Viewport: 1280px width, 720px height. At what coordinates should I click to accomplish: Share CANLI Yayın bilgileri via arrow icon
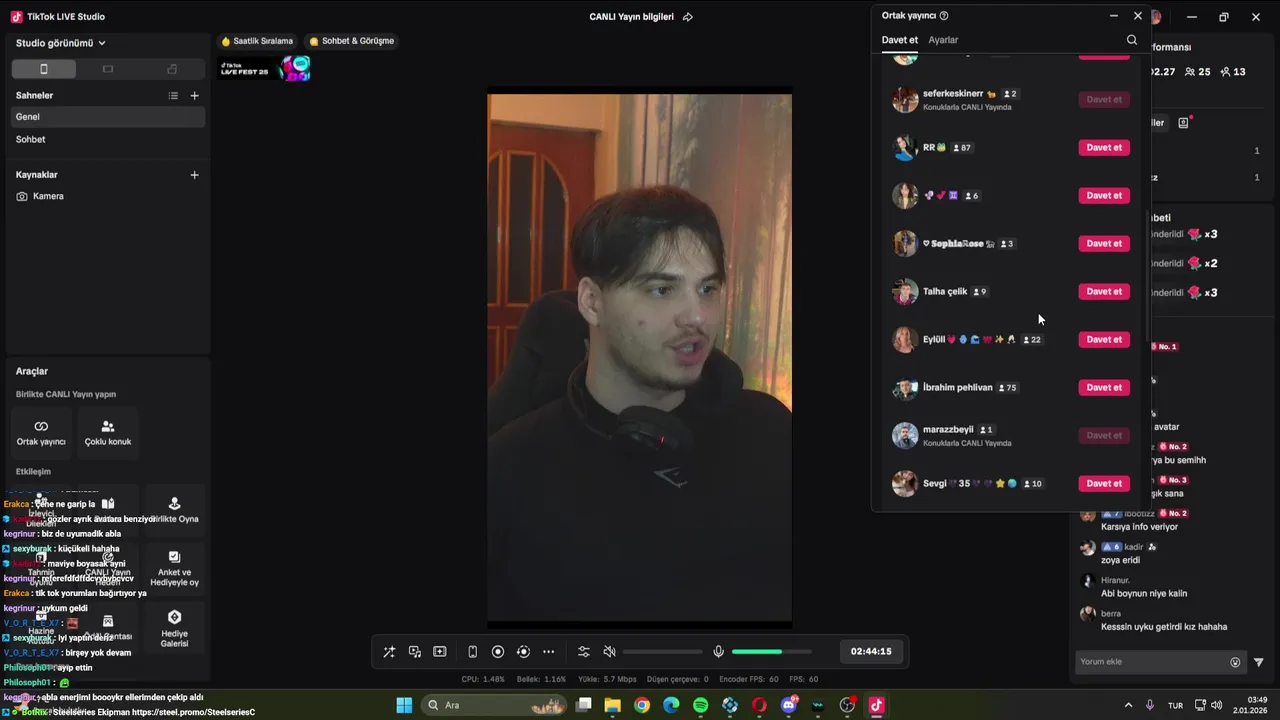coord(688,17)
